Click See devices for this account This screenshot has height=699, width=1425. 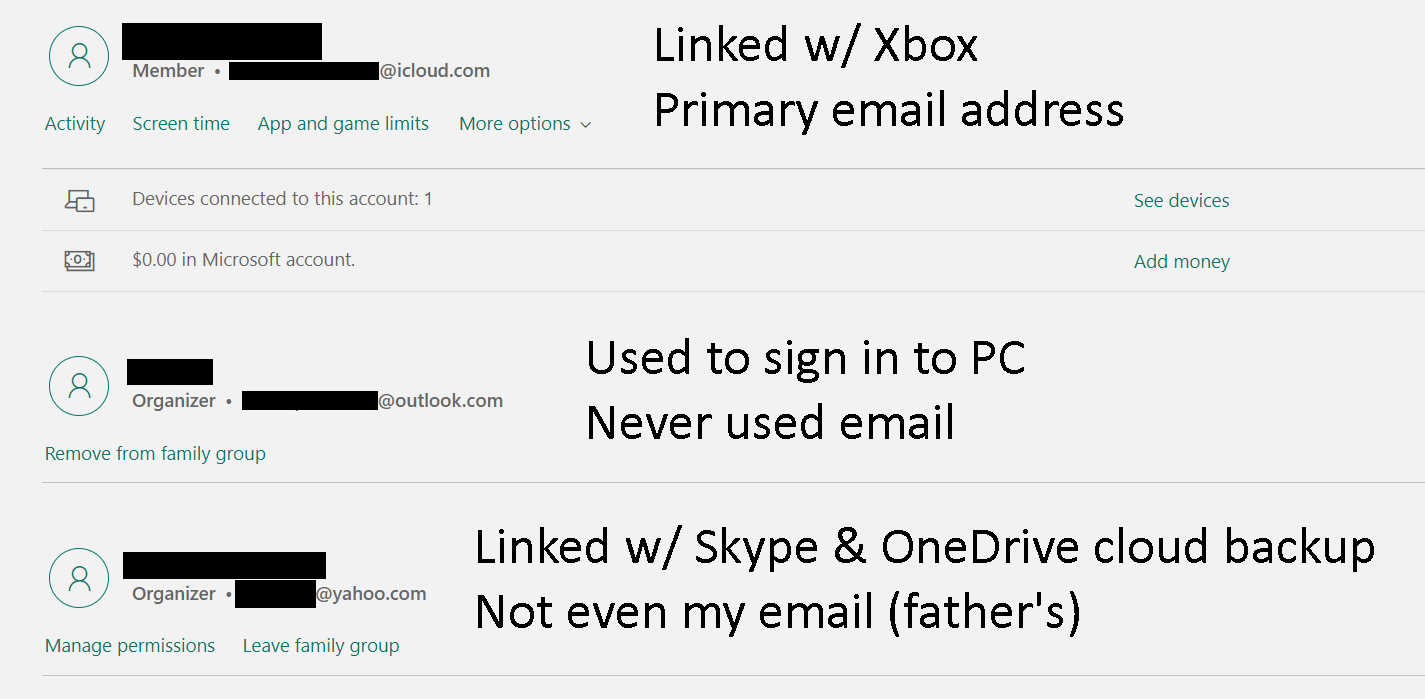pos(1181,200)
